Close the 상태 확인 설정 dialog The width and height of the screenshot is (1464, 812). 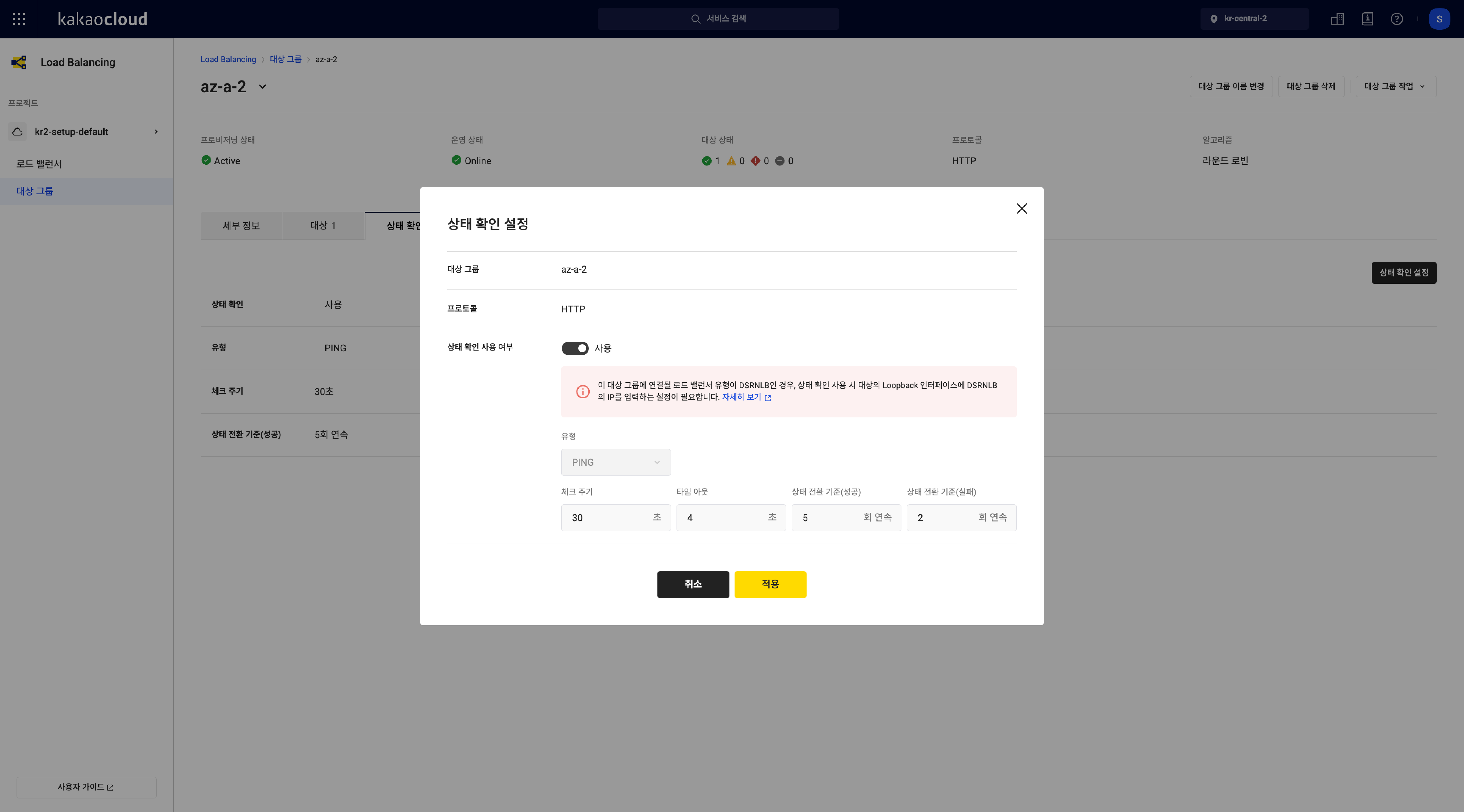pyautogui.click(x=1021, y=208)
